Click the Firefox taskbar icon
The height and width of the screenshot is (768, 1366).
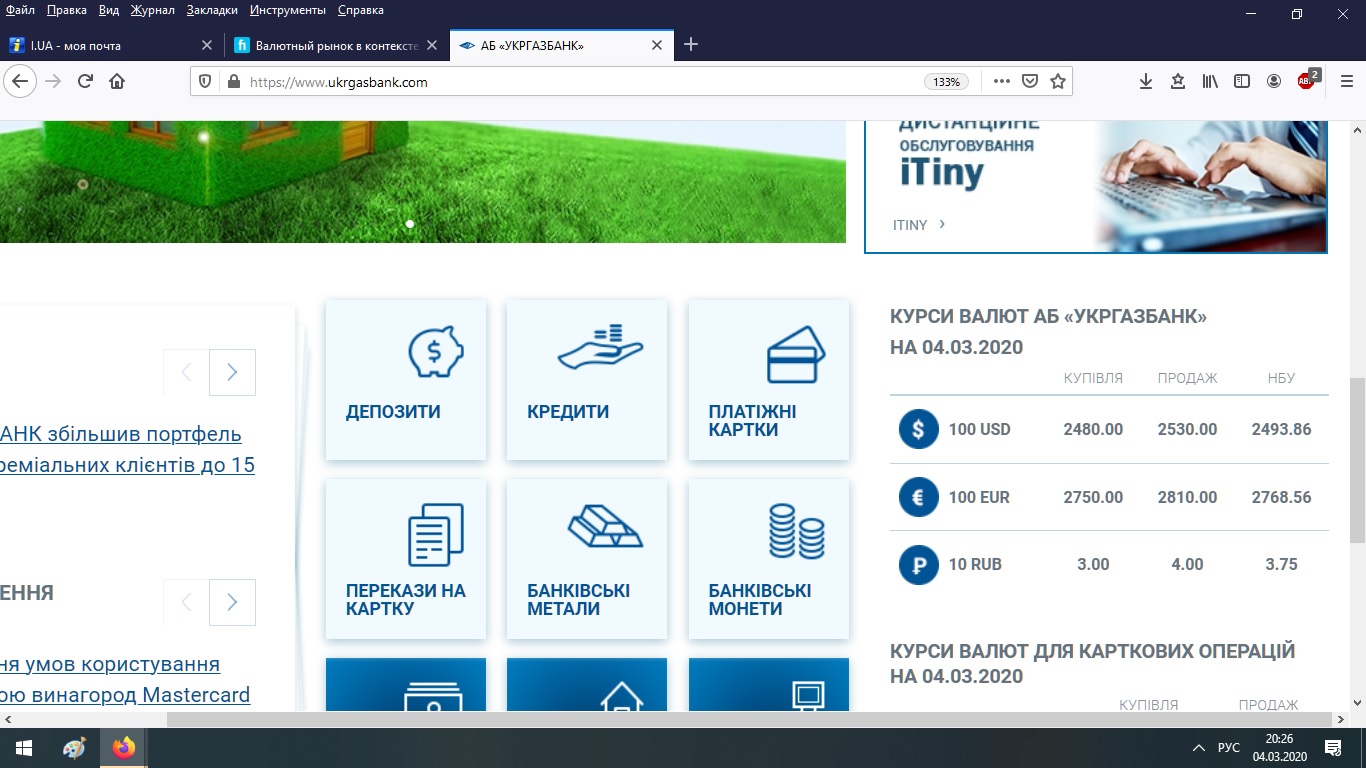[124, 748]
